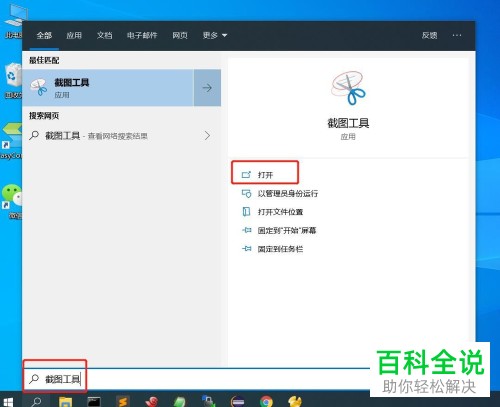The width and height of the screenshot is (500, 407).
Task: Click the search box containing 截图工具
Action: pos(197,379)
